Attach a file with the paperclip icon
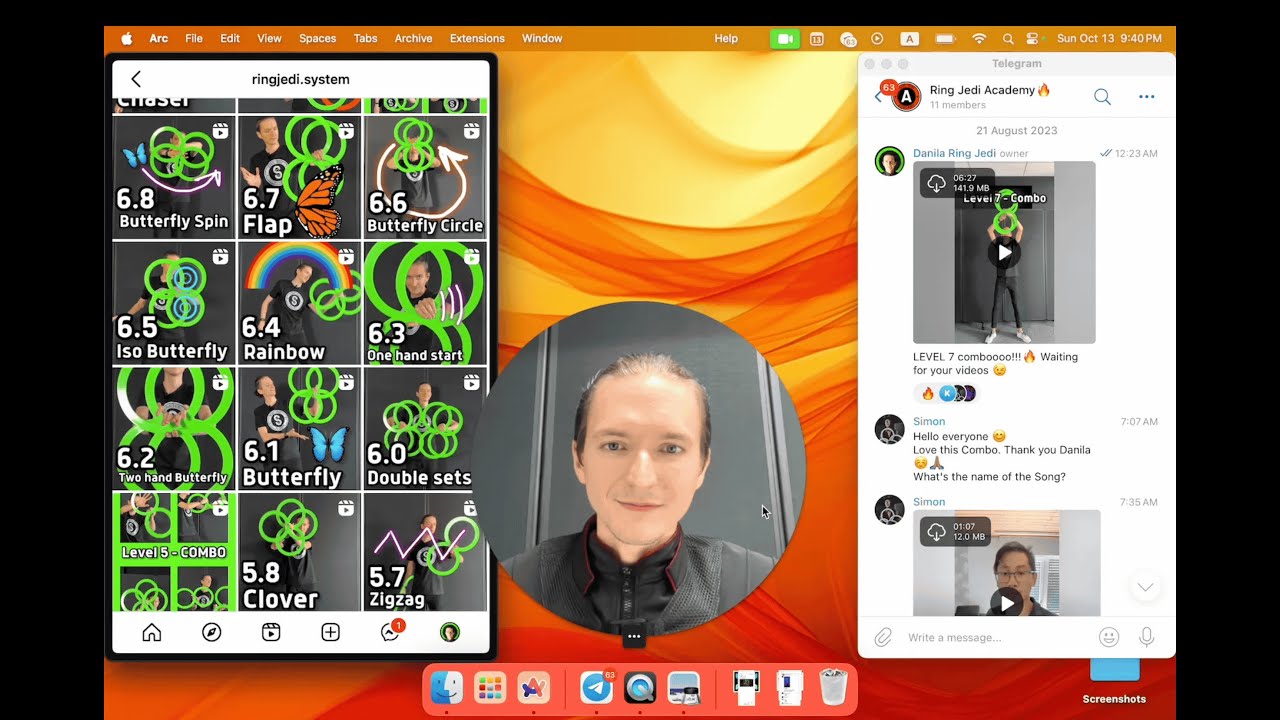Screen dimensions: 1280x720 pos(883,637)
